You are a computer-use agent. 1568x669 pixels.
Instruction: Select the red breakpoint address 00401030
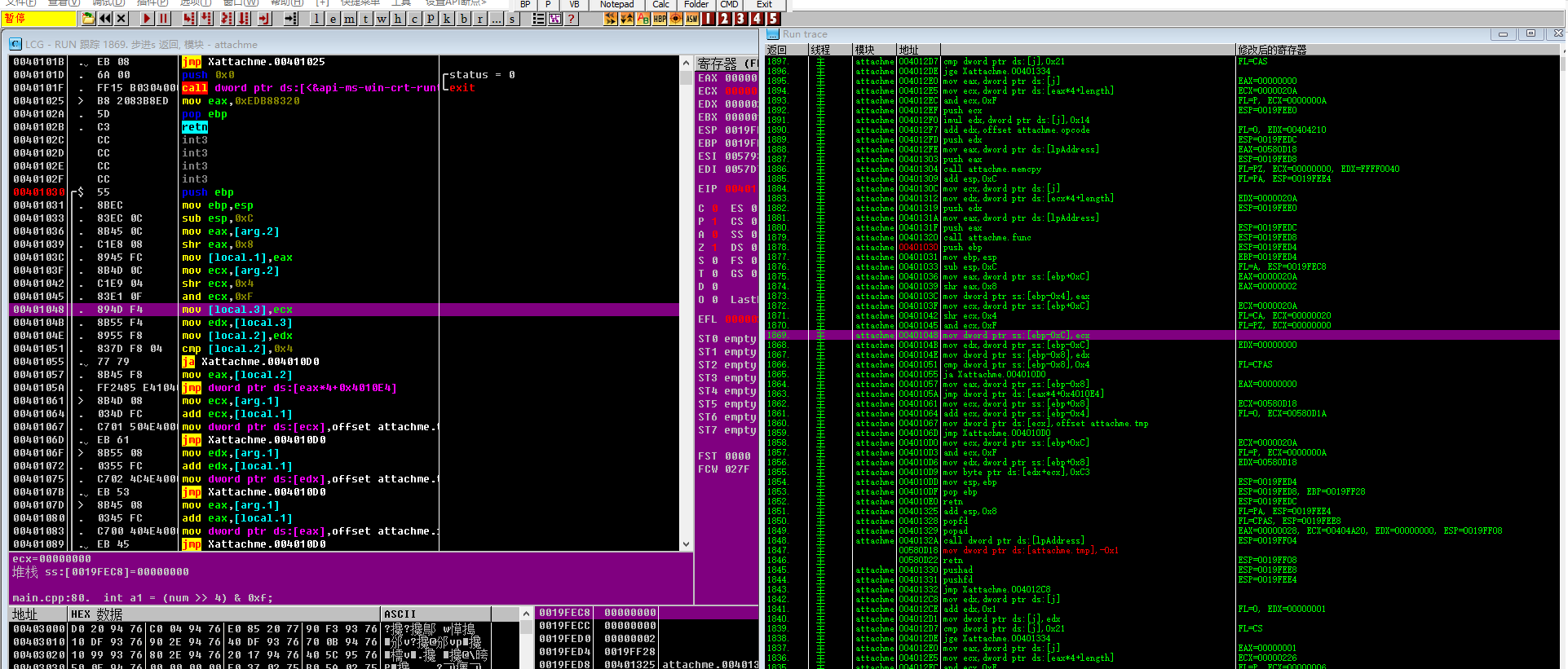click(38, 192)
